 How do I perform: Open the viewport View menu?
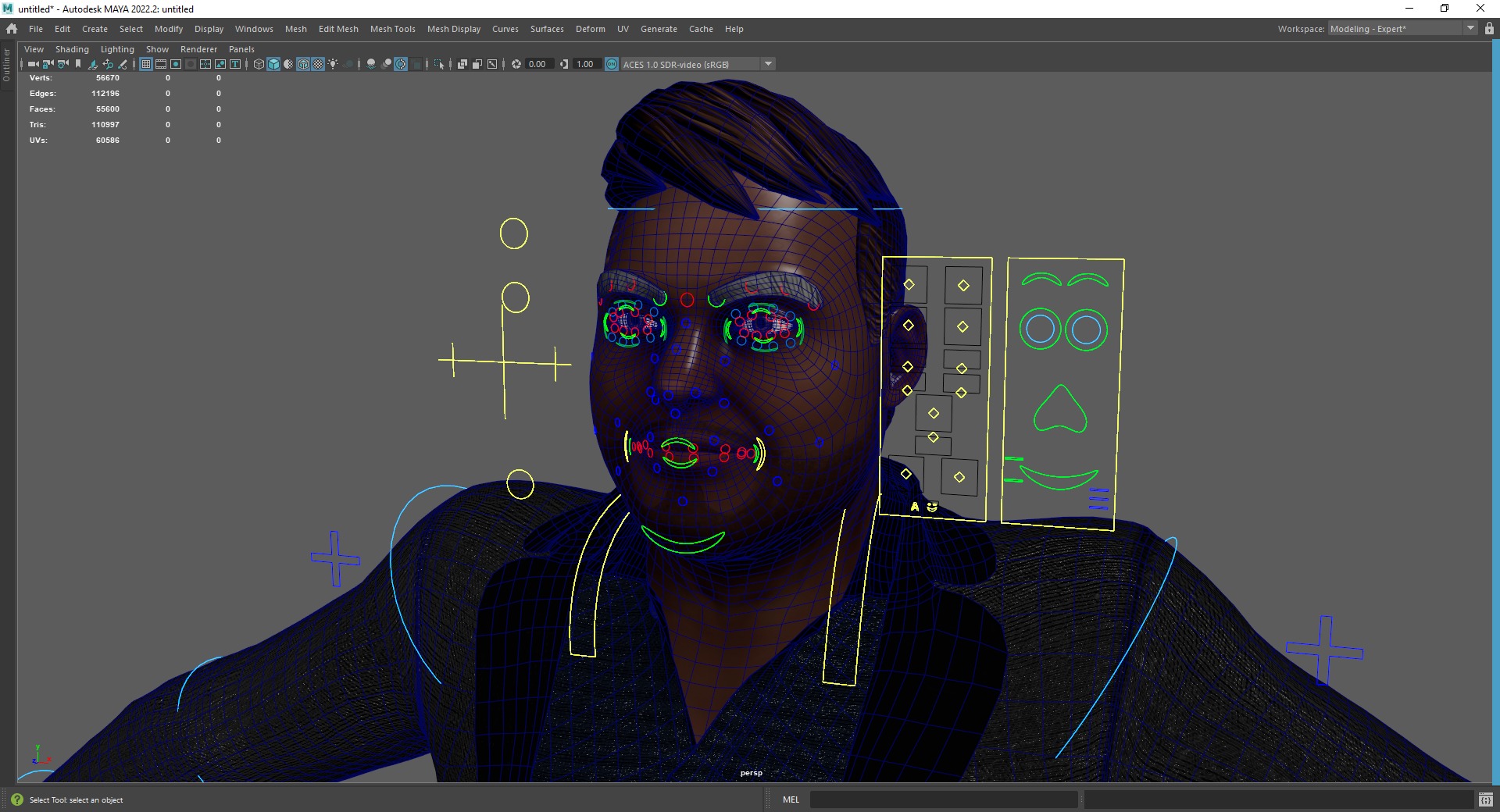point(34,49)
